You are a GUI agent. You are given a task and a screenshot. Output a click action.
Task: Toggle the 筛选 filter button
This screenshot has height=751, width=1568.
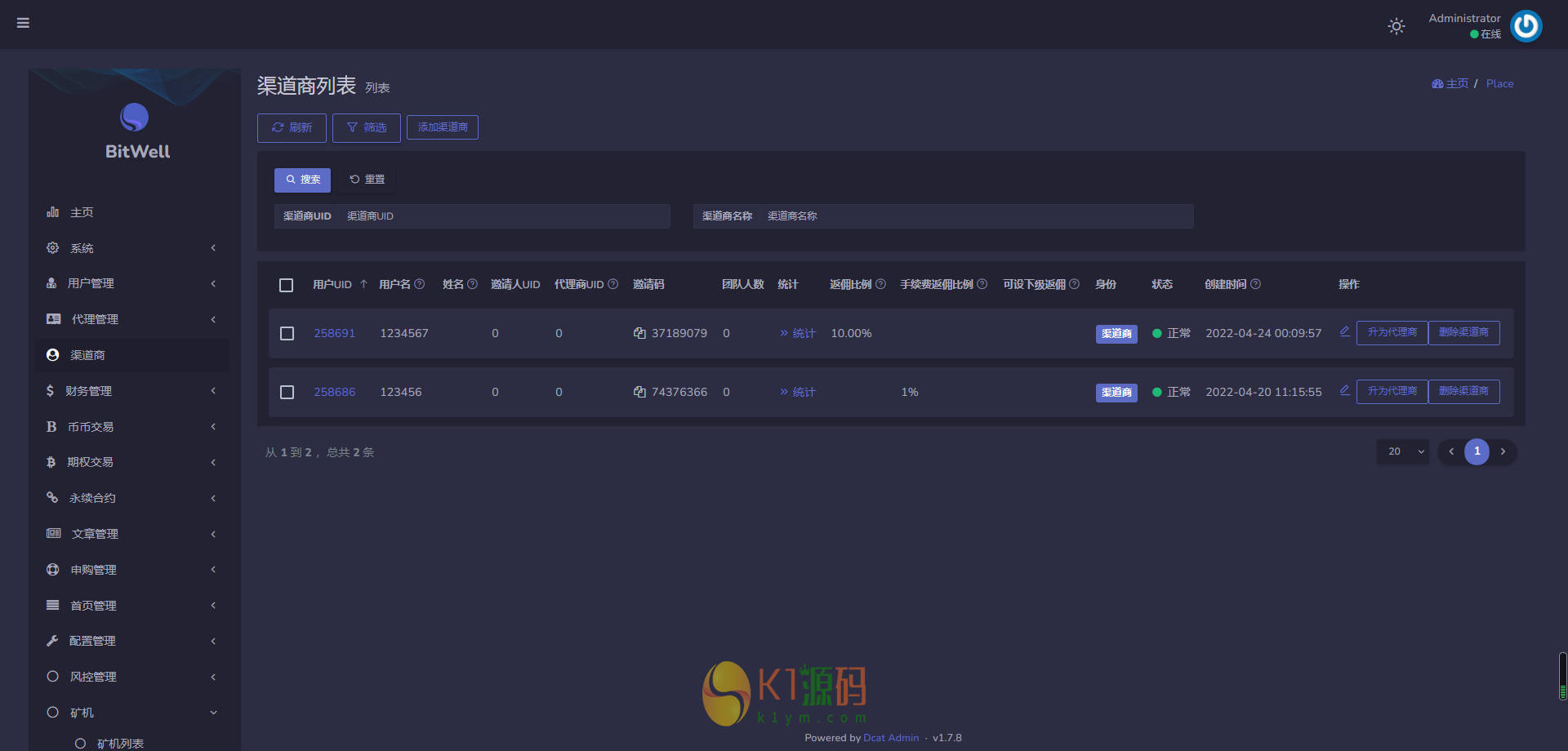(x=367, y=127)
